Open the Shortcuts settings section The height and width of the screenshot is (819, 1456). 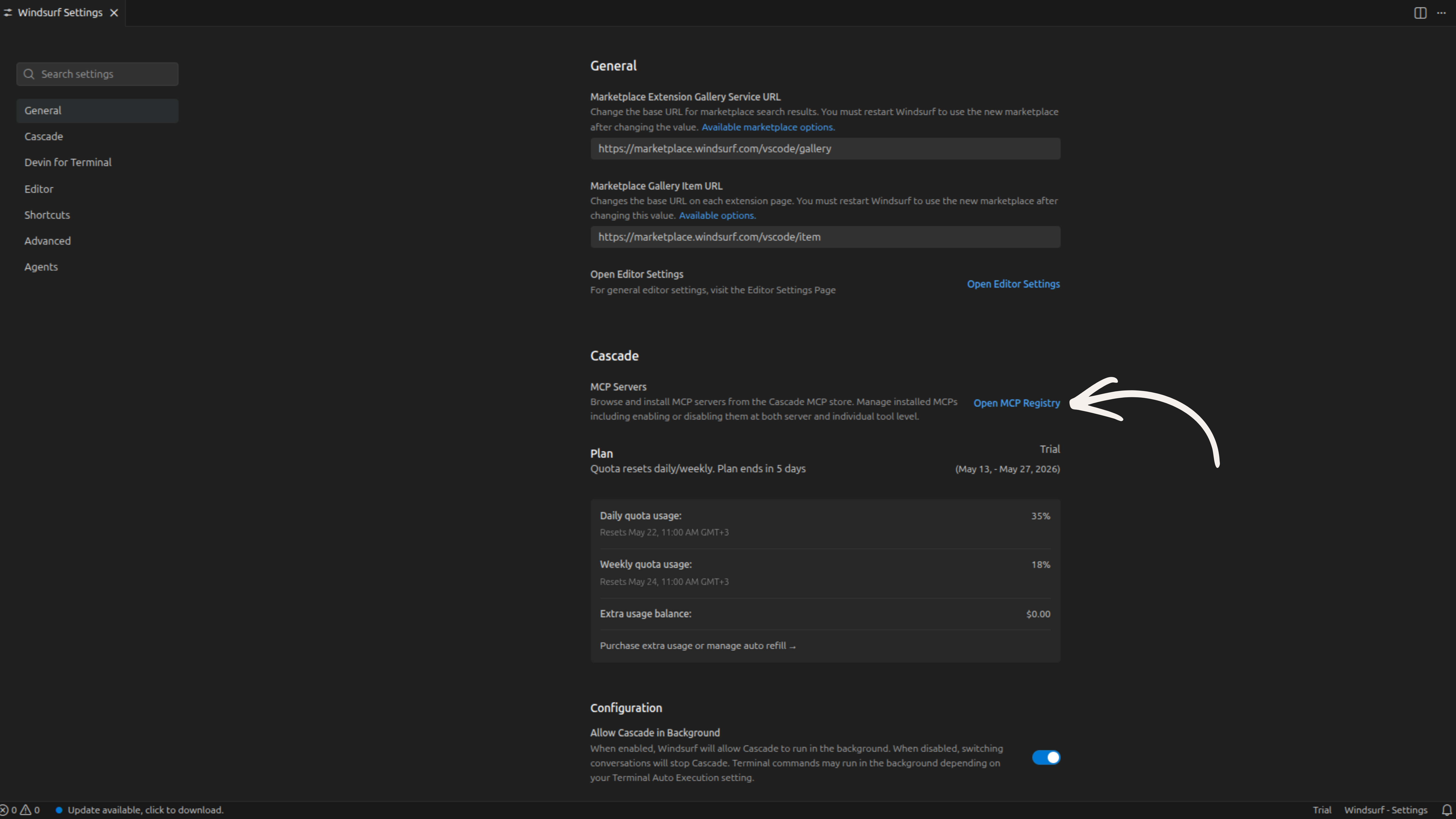point(97,215)
